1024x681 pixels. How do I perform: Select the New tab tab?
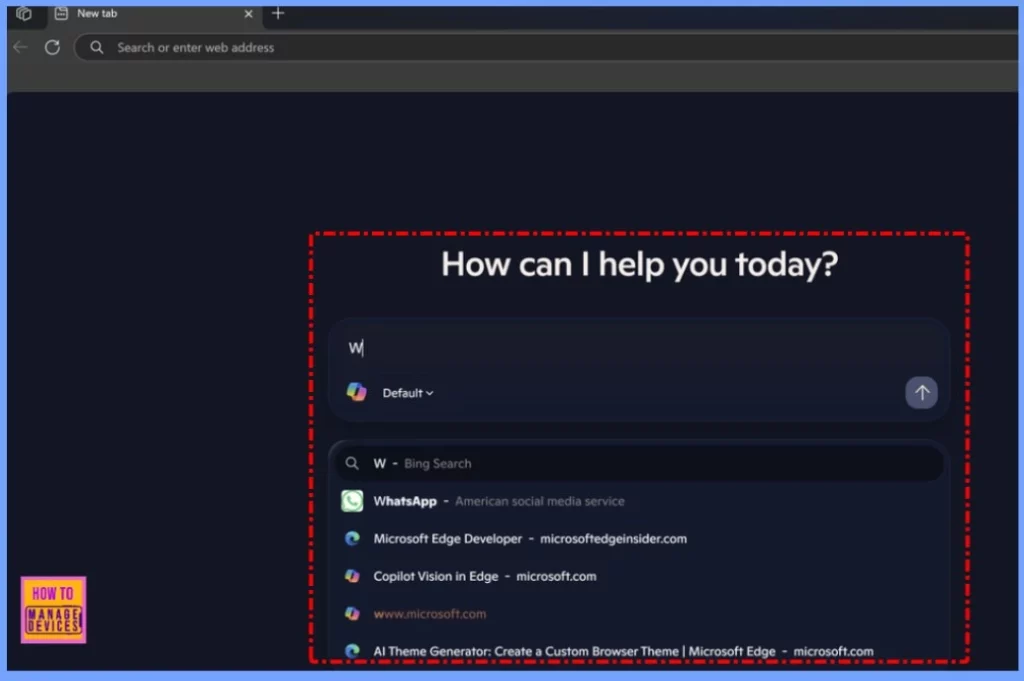pos(154,14)
